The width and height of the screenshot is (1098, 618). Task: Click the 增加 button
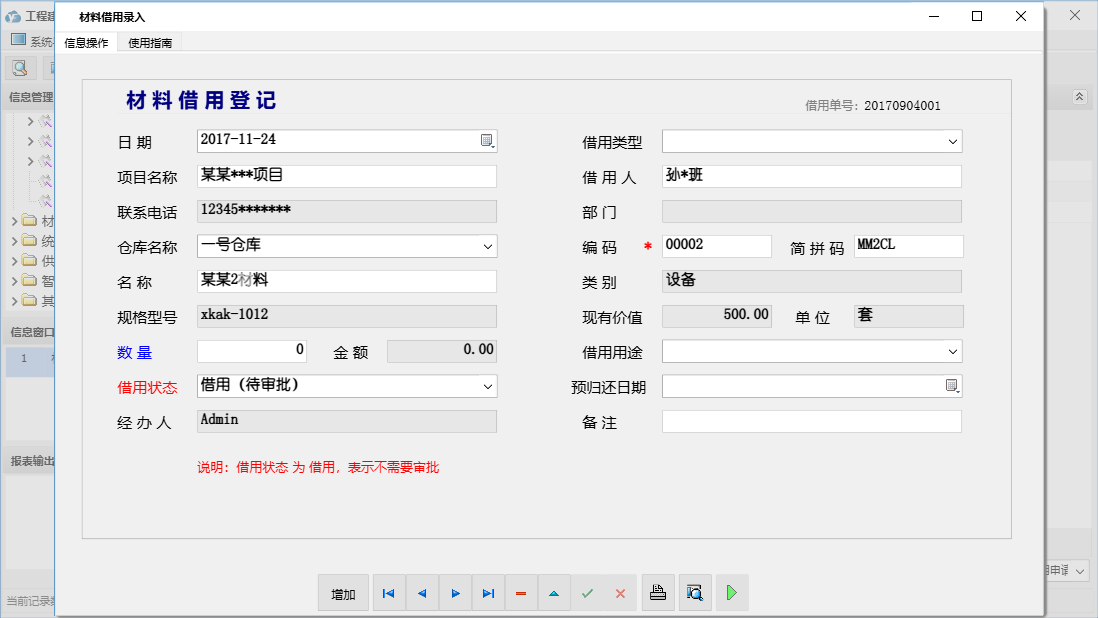tap(343, 593)
